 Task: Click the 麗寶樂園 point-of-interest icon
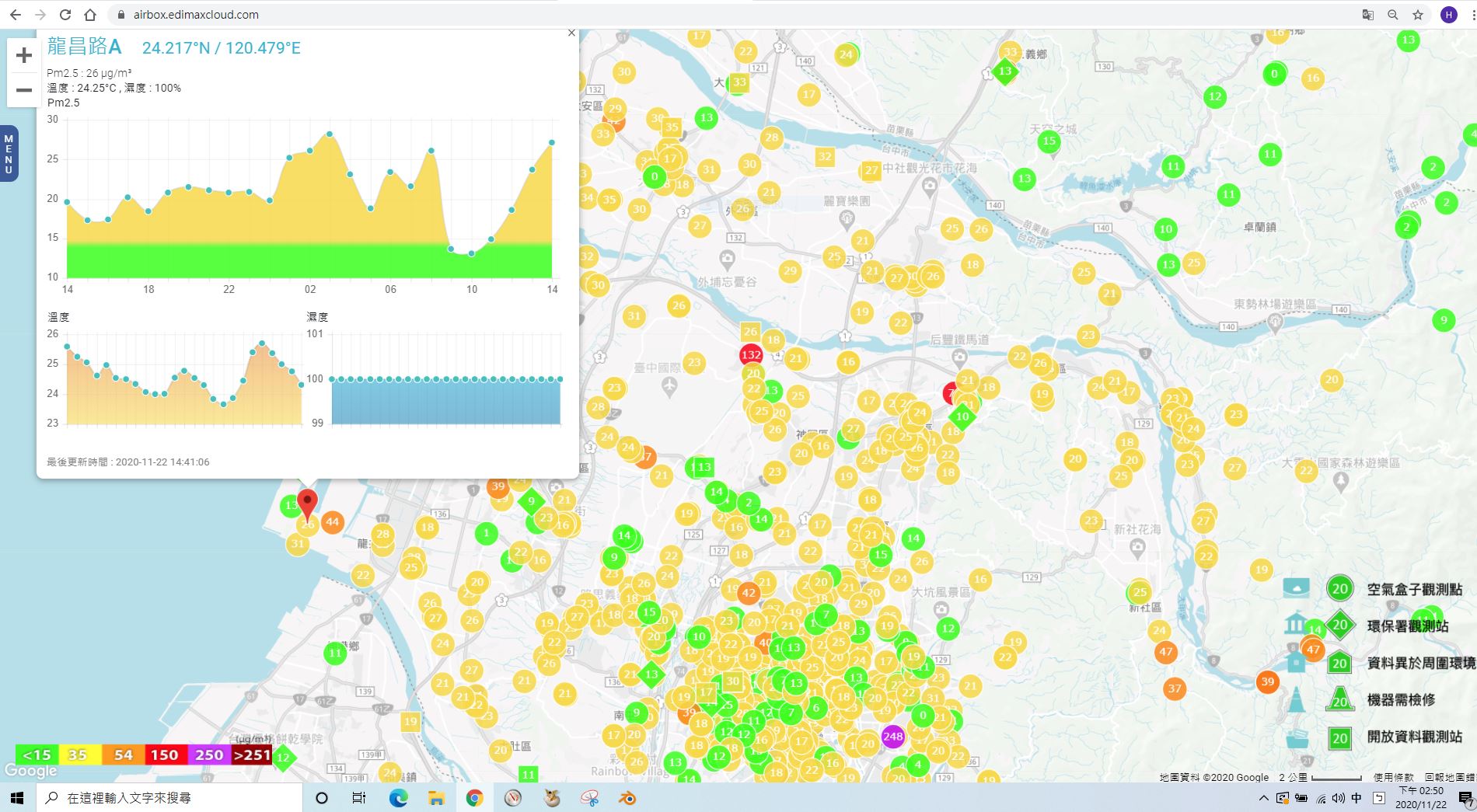point(847,220)
